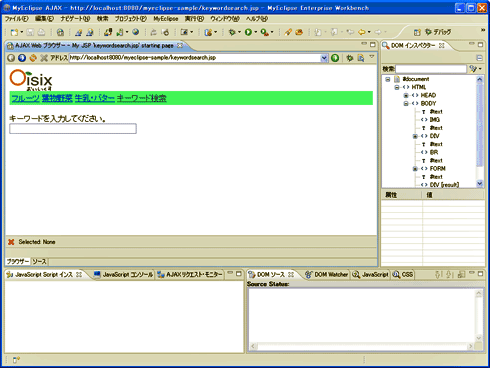Open the New file dropdown arrow
Screen dimensions: 490x368
tap(22, 32)
